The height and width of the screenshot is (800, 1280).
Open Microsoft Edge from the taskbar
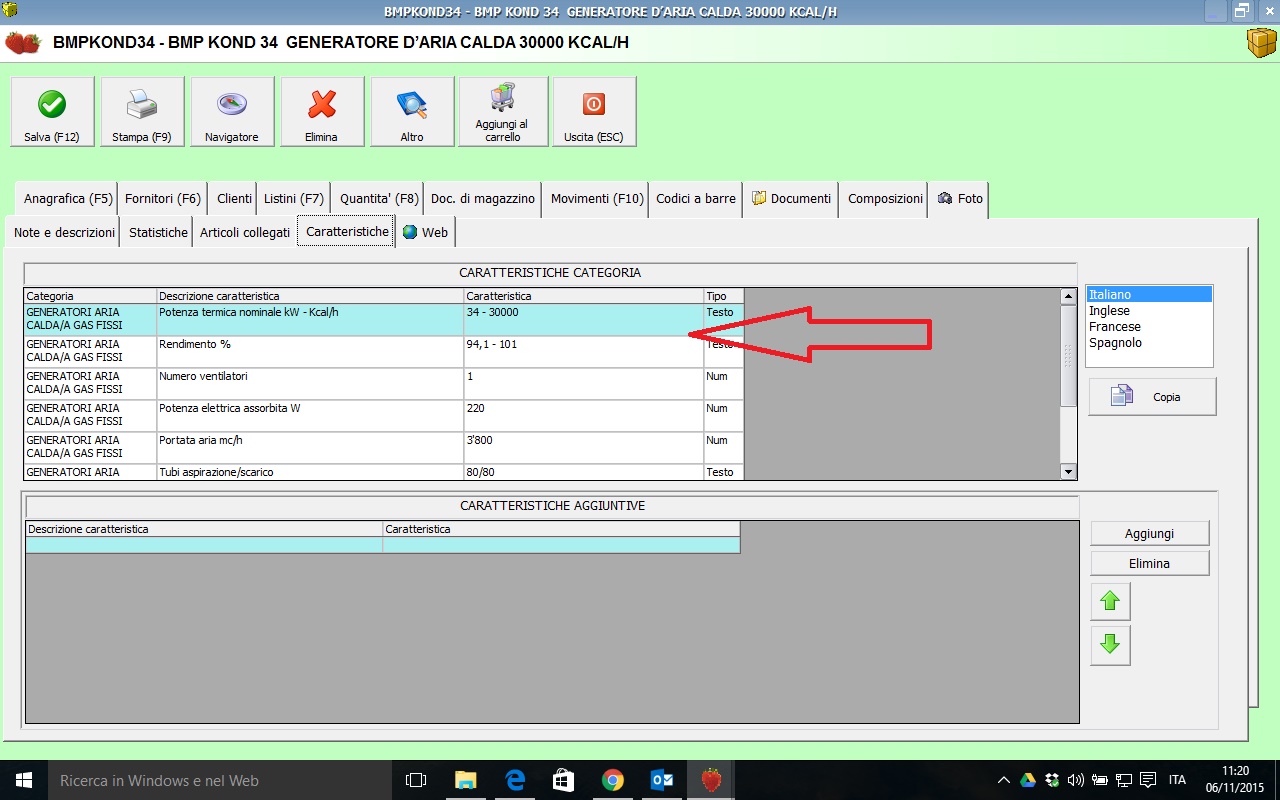[515, 780]
